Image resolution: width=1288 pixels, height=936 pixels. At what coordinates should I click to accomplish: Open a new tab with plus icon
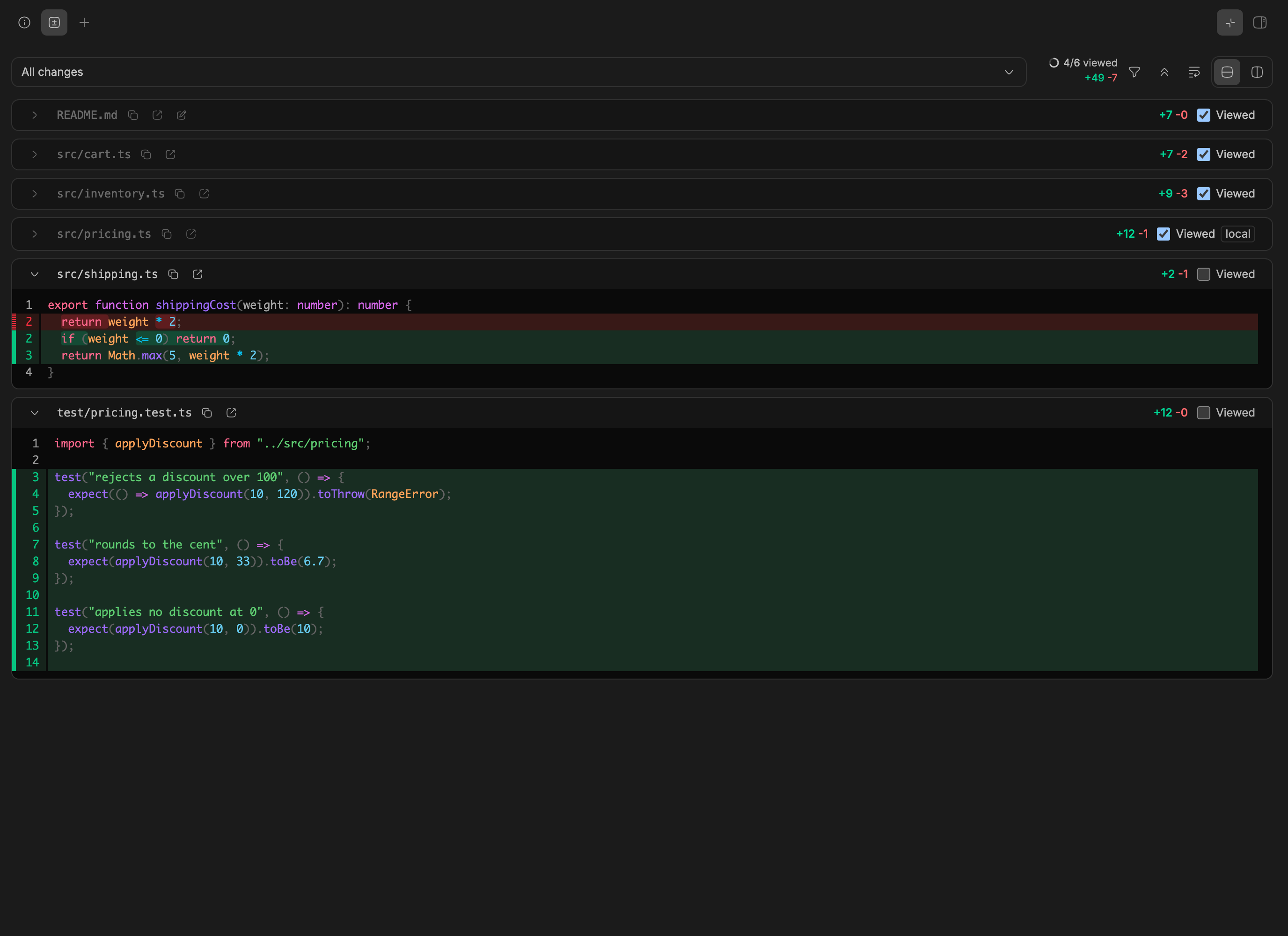tap(84, 23)
